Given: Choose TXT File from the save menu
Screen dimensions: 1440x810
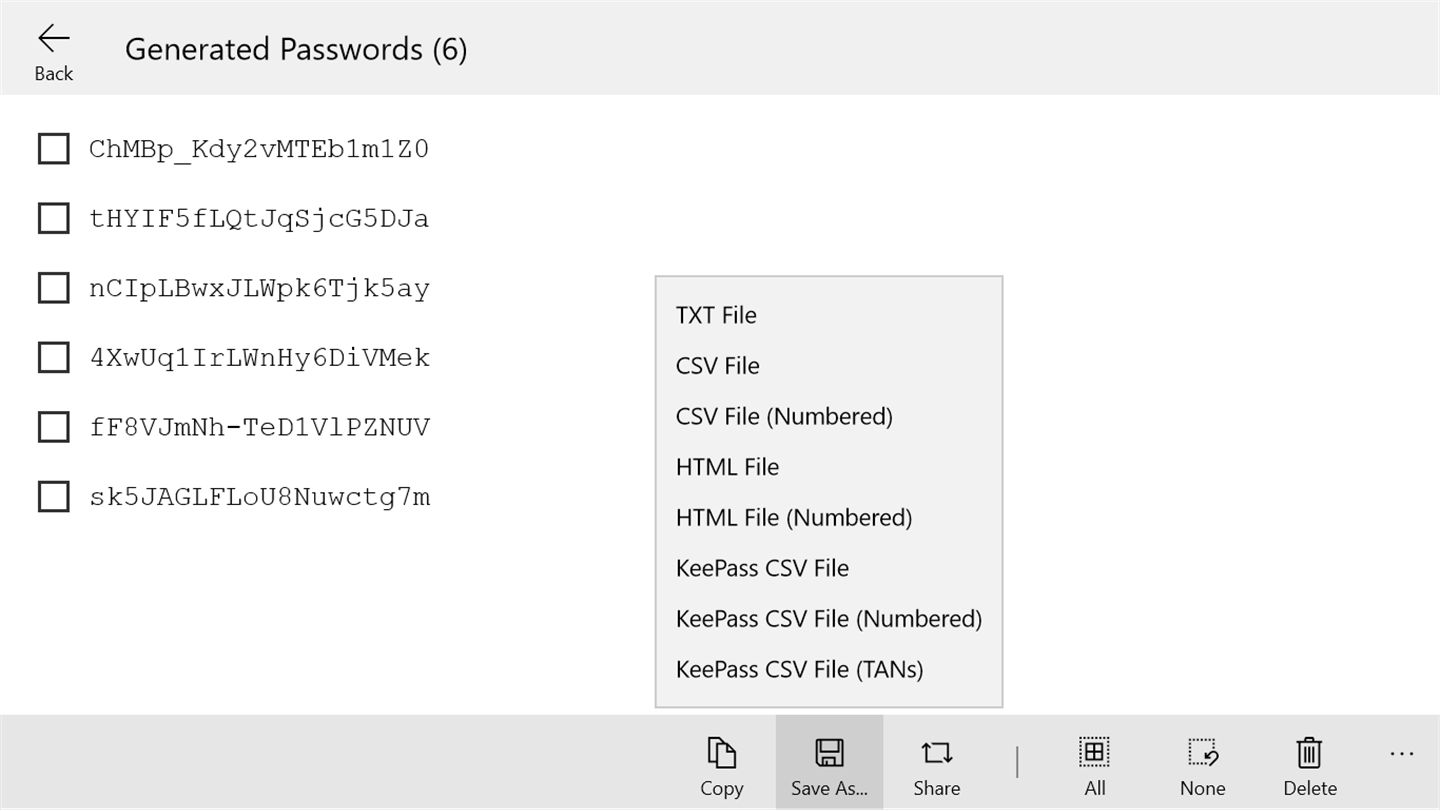Looking at the screenshot, I should [716, 315].
